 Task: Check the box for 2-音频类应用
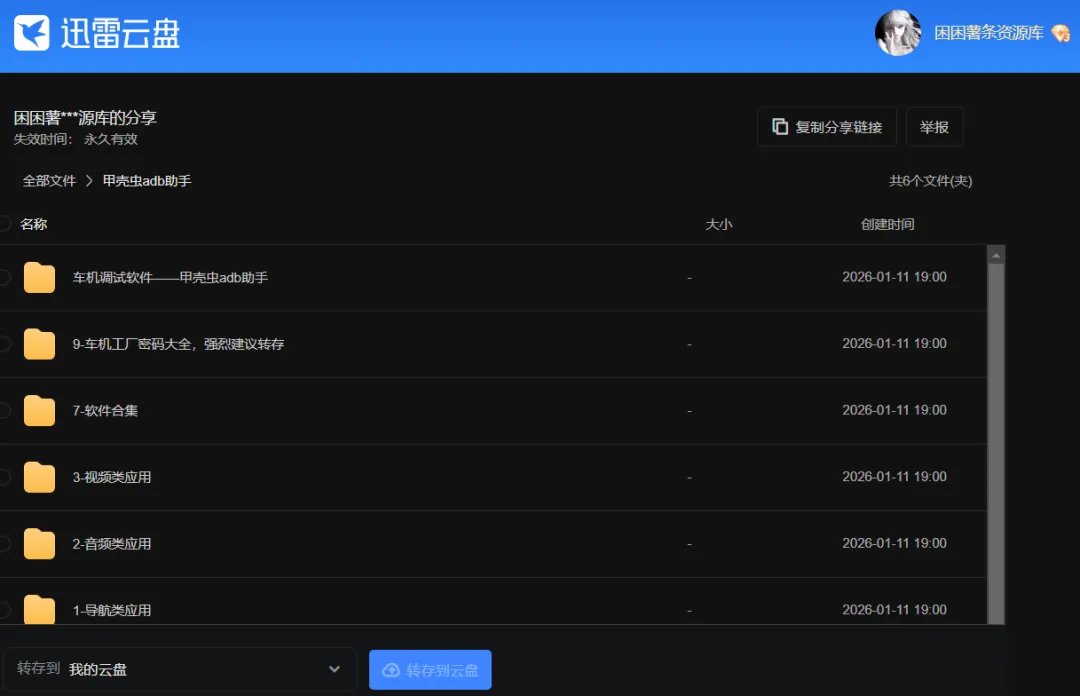4,544
